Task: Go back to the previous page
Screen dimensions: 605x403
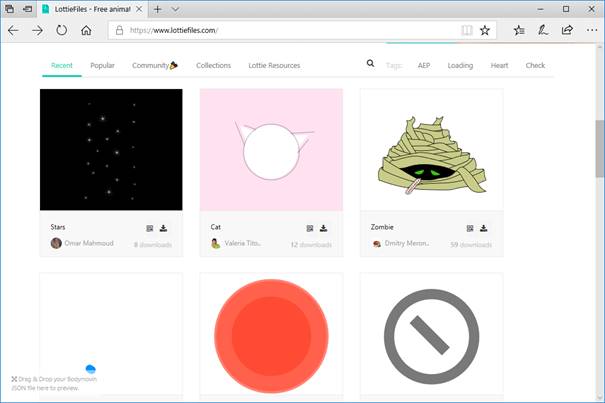Action: coord(13,30)
